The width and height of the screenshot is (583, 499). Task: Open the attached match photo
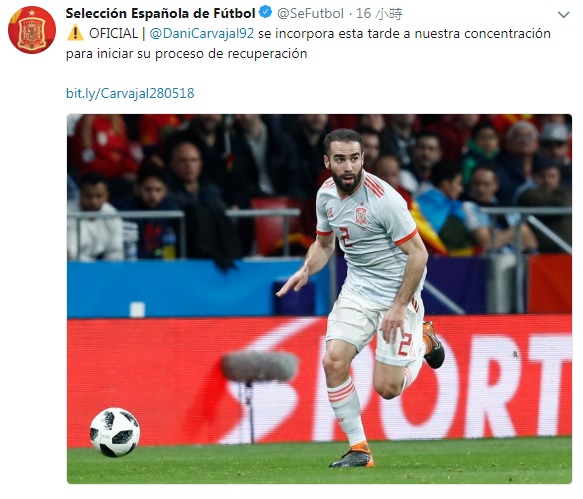click(319, 299)
